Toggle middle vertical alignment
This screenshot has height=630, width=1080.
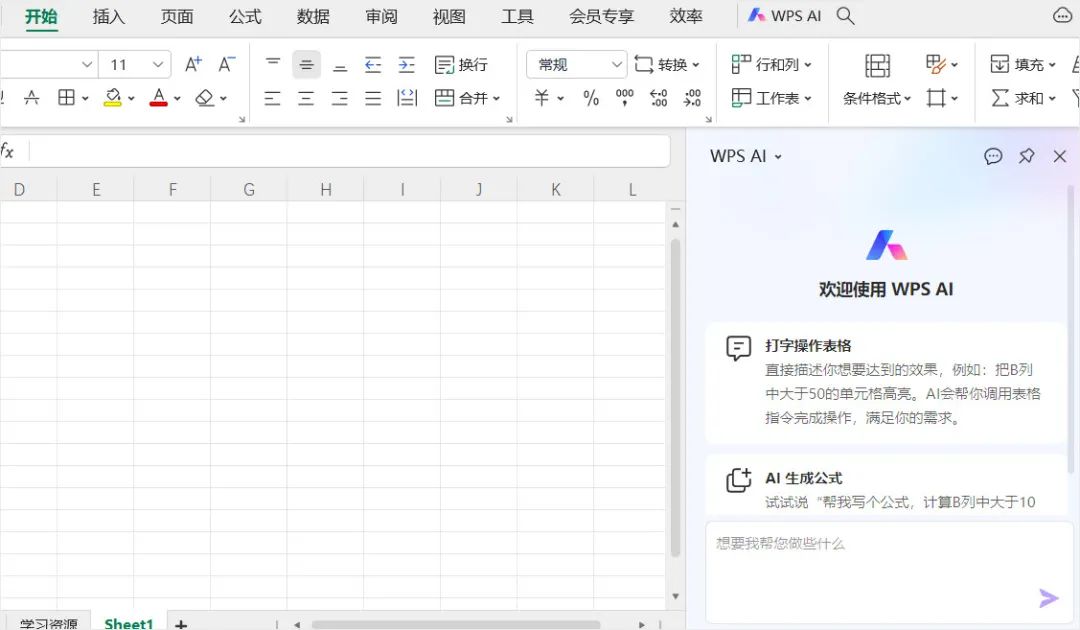tap(307, 65)
